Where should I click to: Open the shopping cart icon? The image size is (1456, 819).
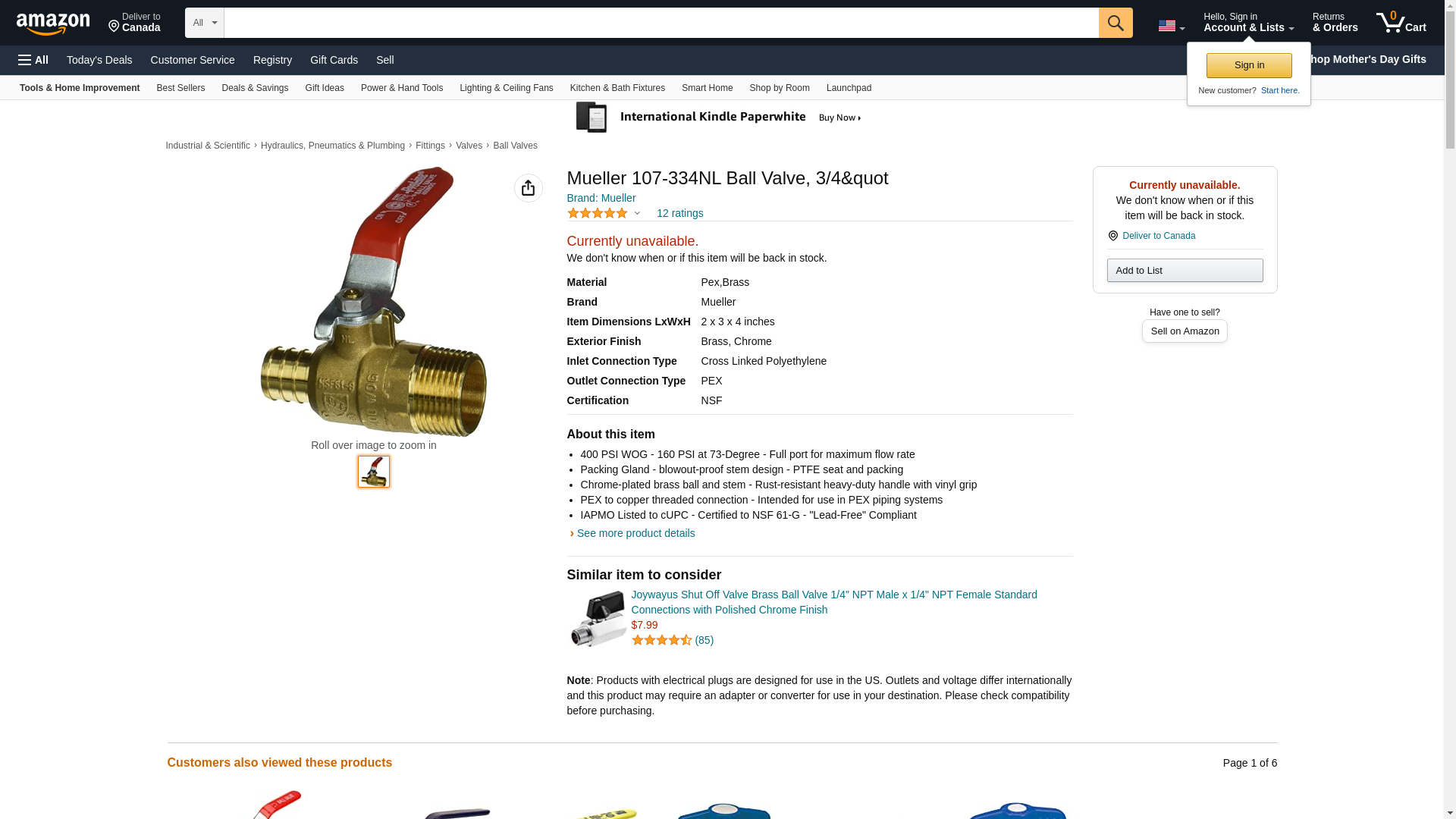[x=1401, y=22]
